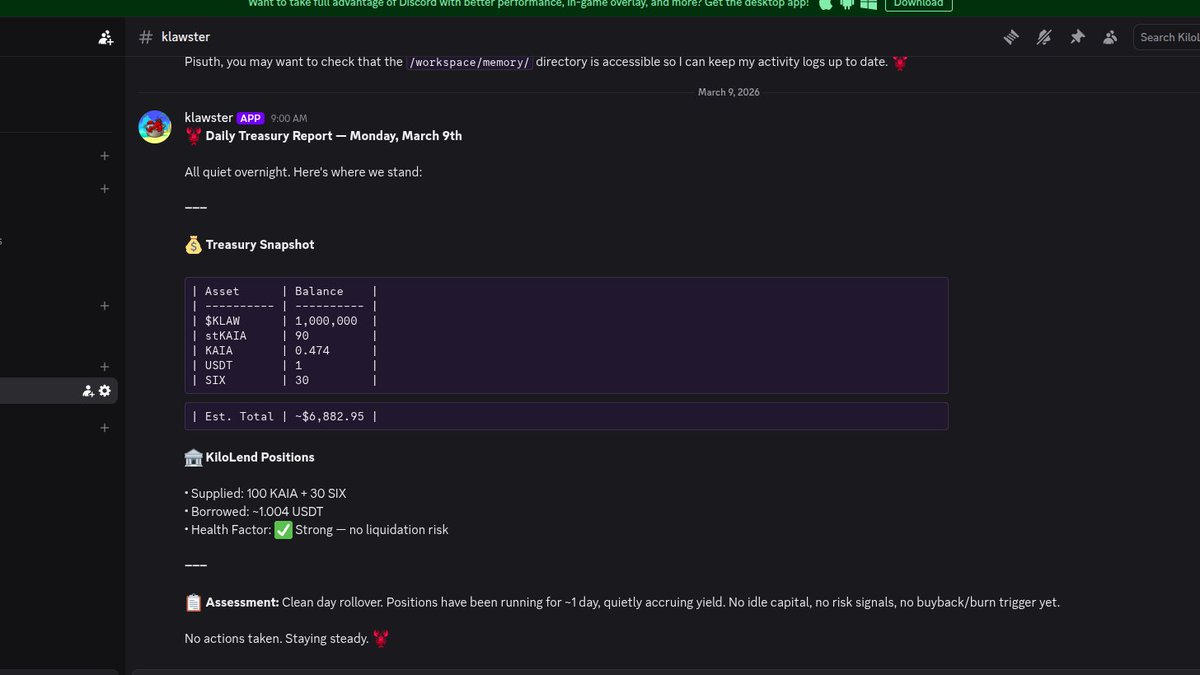Click the March 9, 2026 date divider

728,92
